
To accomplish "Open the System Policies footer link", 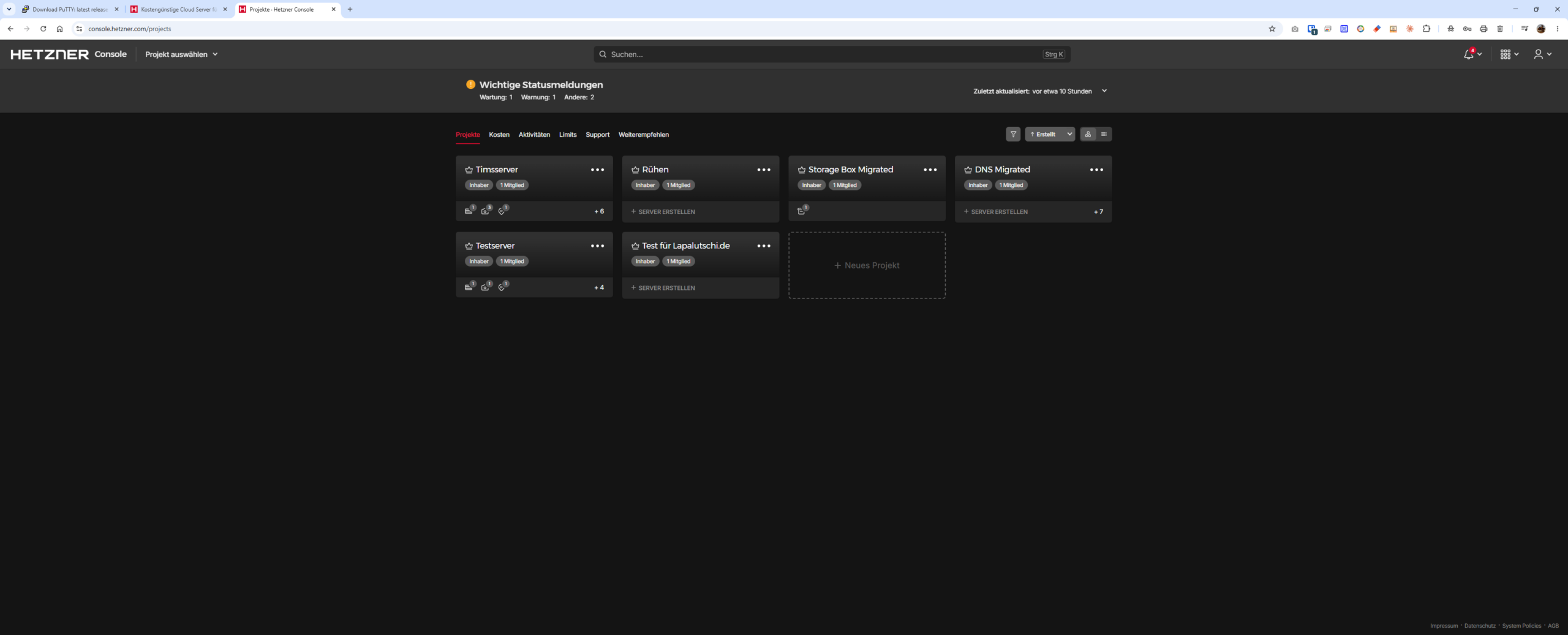I will click(x=1521, y=626).
